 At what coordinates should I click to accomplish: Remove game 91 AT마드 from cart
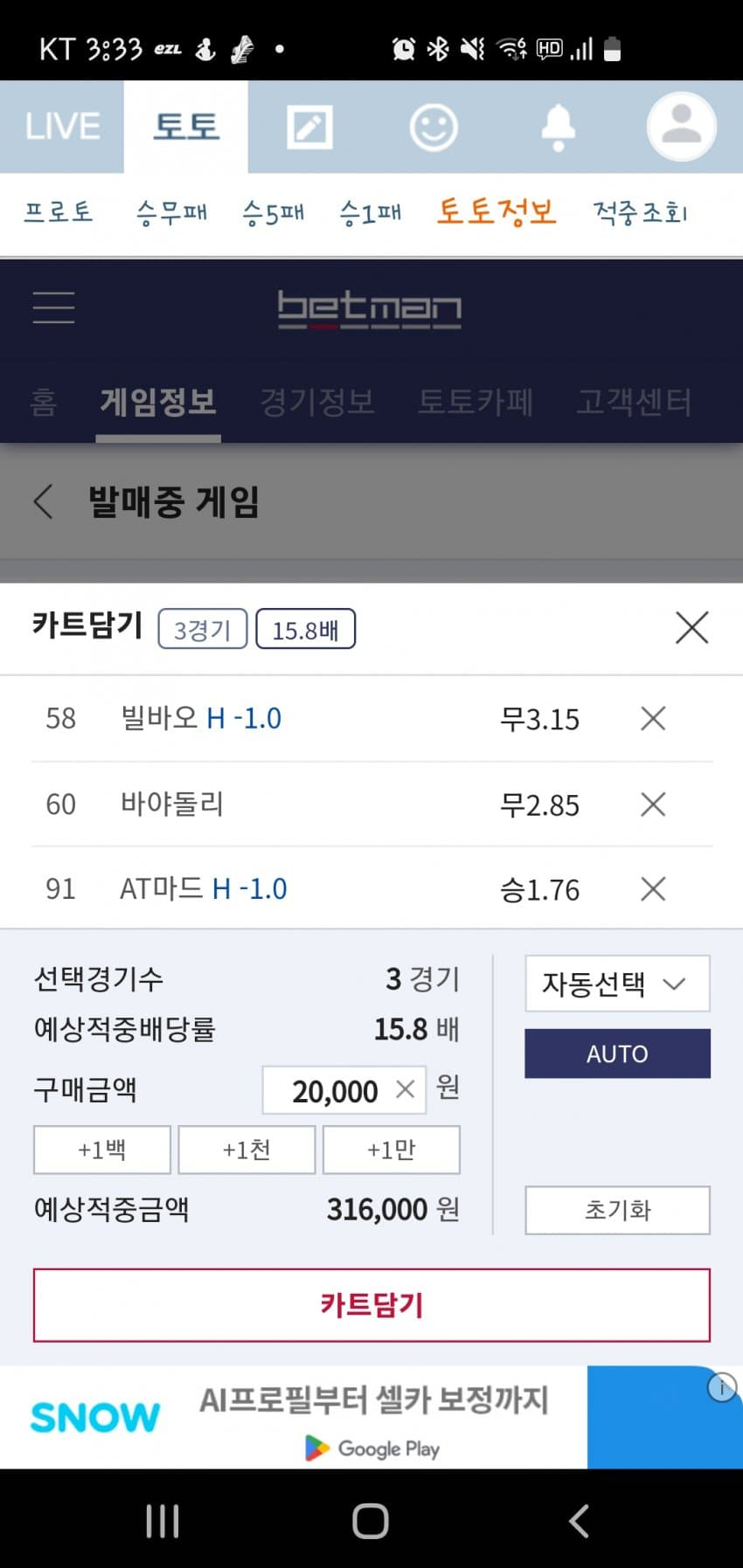653,889
